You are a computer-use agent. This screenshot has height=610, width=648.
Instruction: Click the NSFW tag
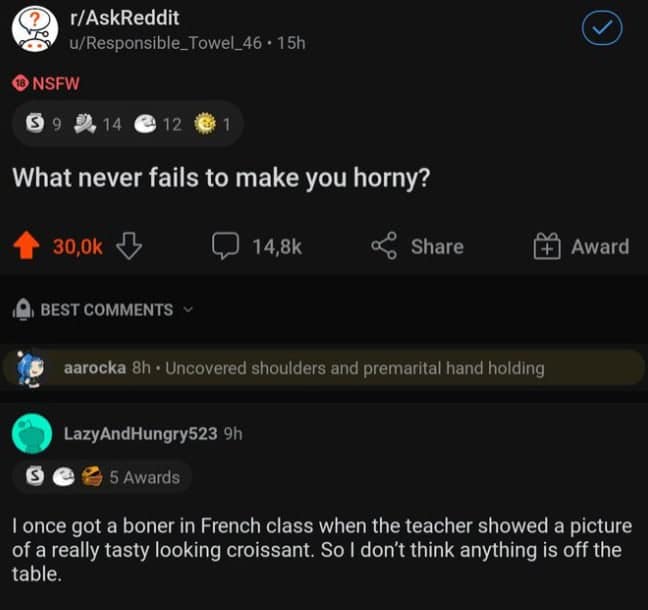click(x=48, y=83)
